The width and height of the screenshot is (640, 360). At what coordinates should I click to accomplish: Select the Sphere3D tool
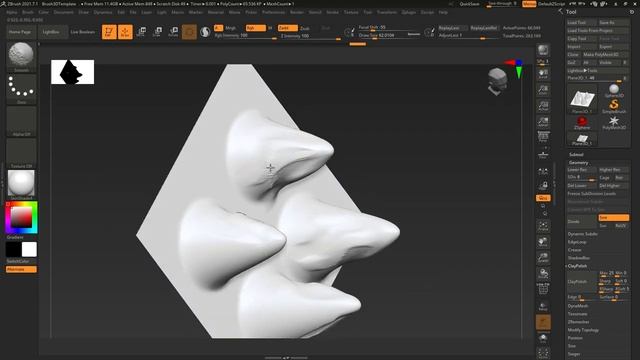click(x=614, y=91)
